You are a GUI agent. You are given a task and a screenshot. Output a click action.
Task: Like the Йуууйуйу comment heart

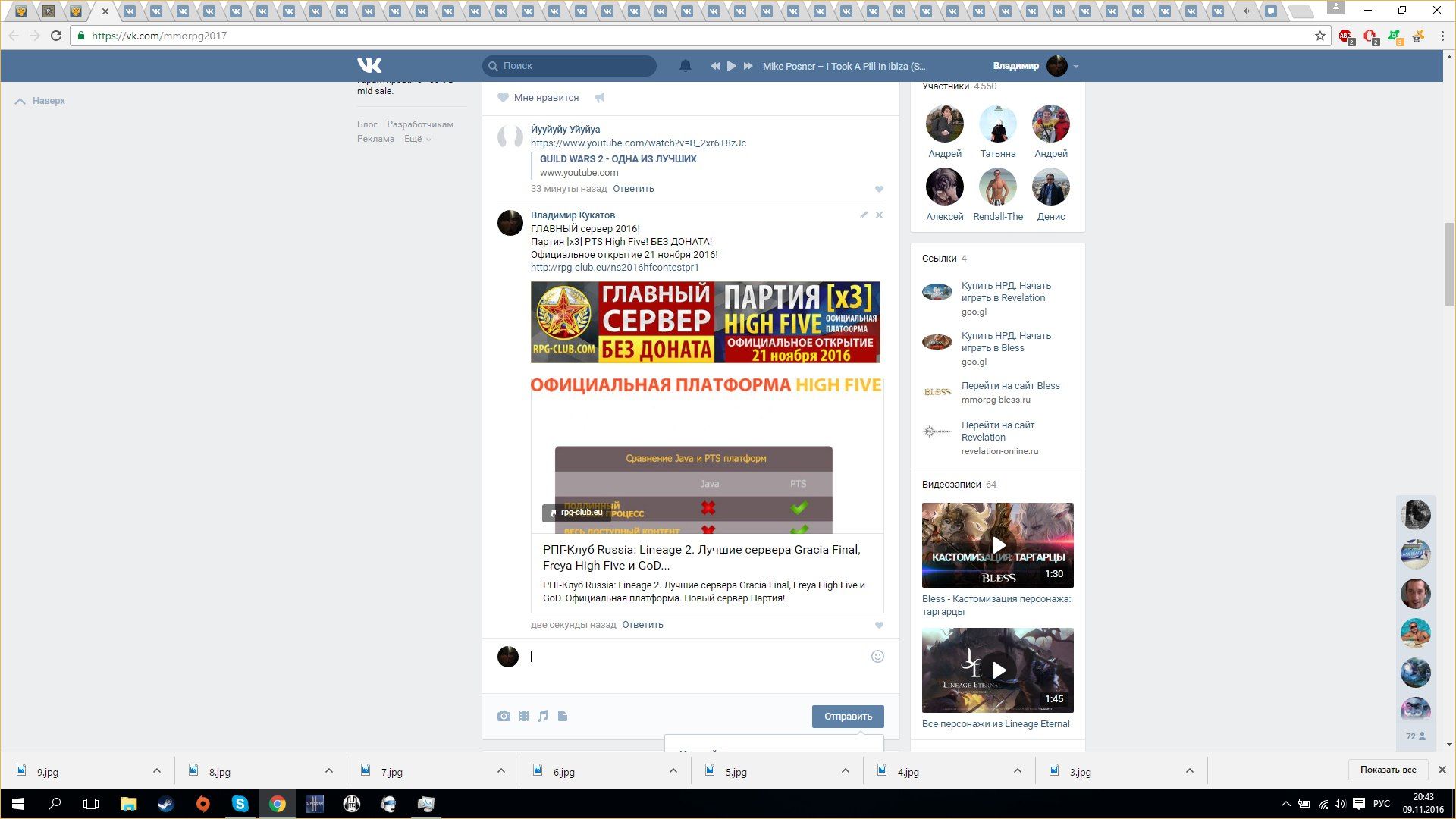(879, 190)
